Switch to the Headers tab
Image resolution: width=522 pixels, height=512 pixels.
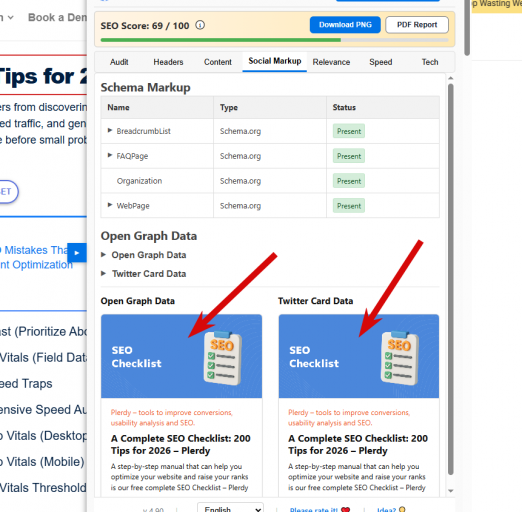(x=168, y=62)
